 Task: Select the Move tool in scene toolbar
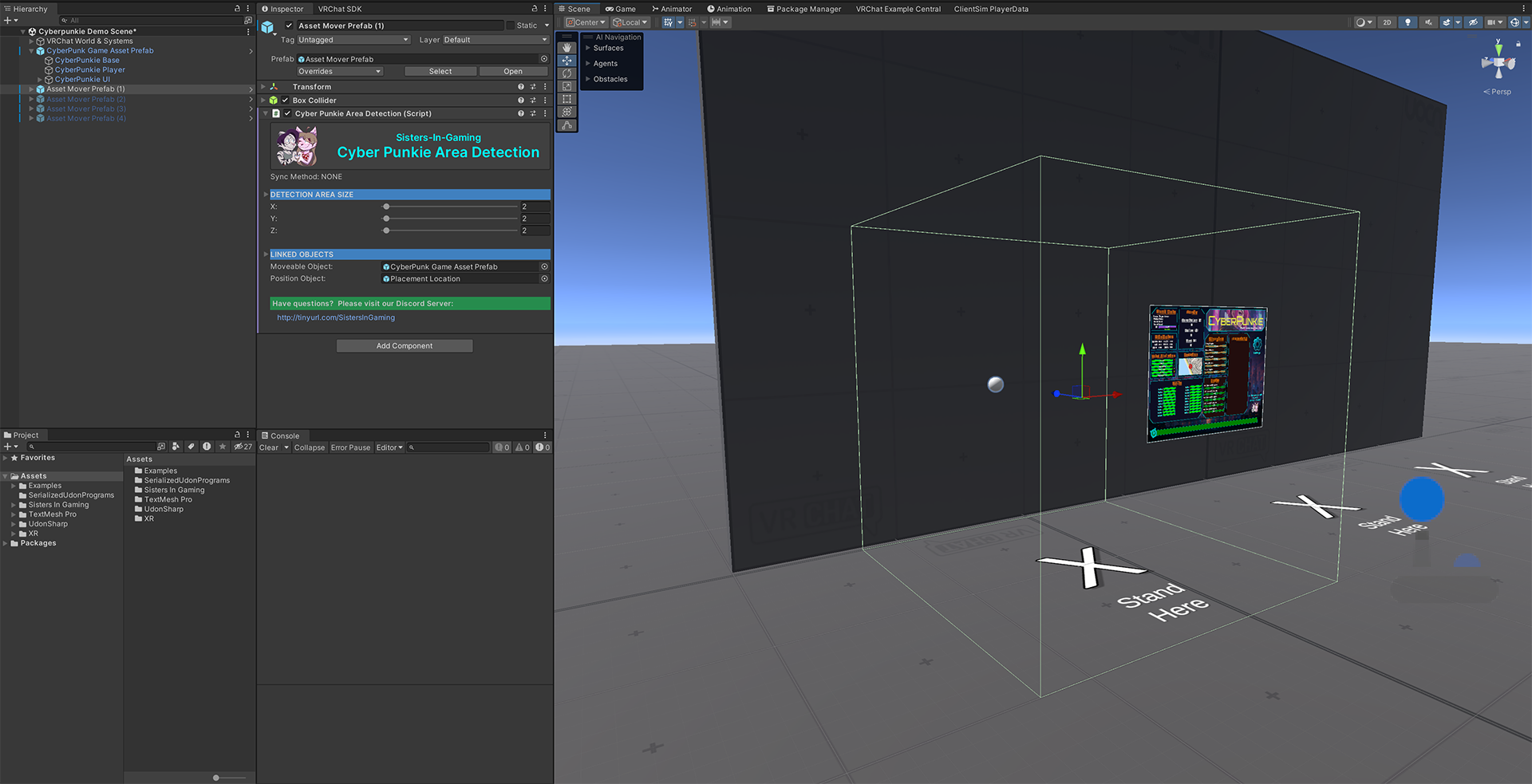(x=567, y=61)
